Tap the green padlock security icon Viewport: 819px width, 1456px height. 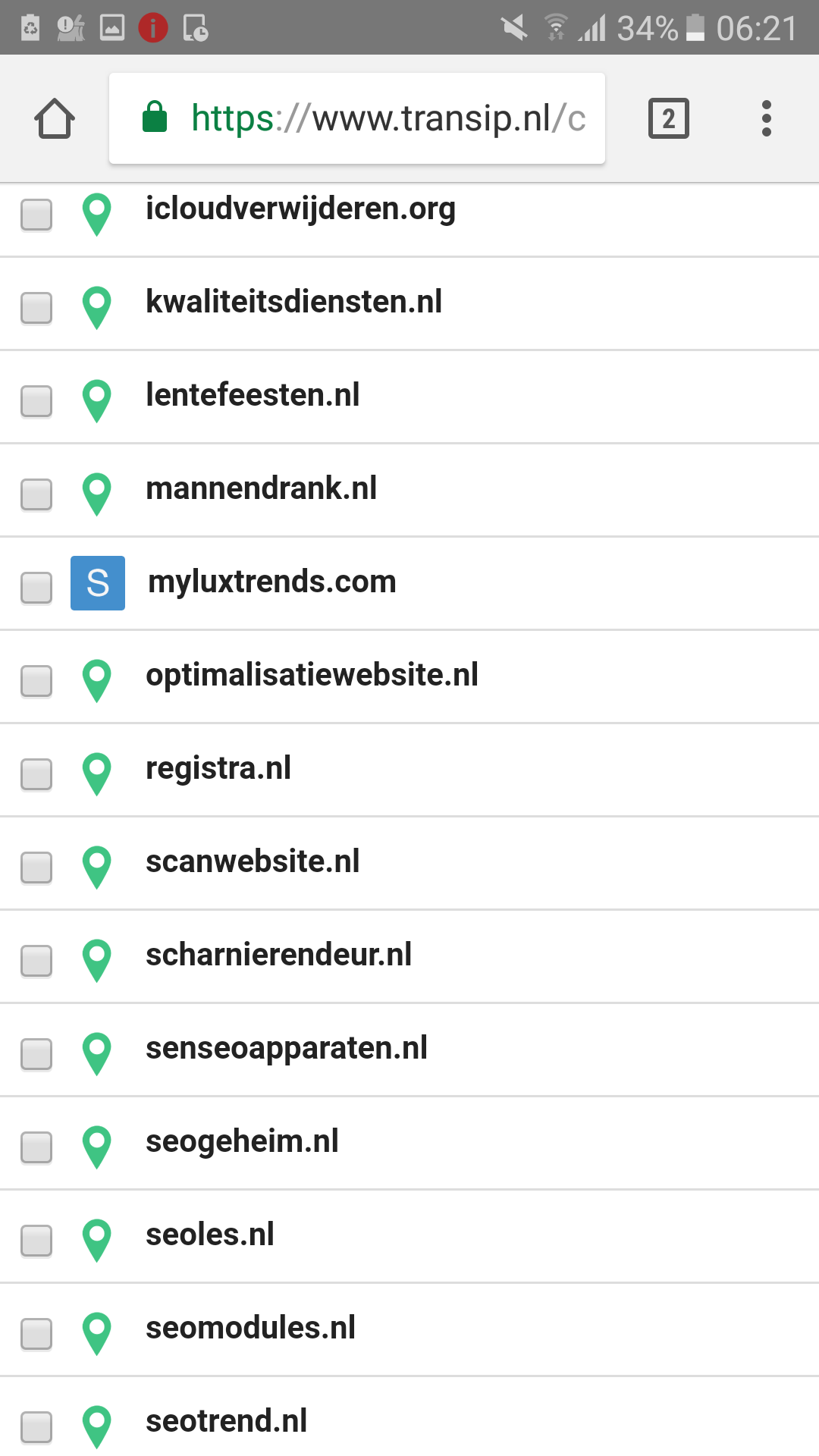155,117
